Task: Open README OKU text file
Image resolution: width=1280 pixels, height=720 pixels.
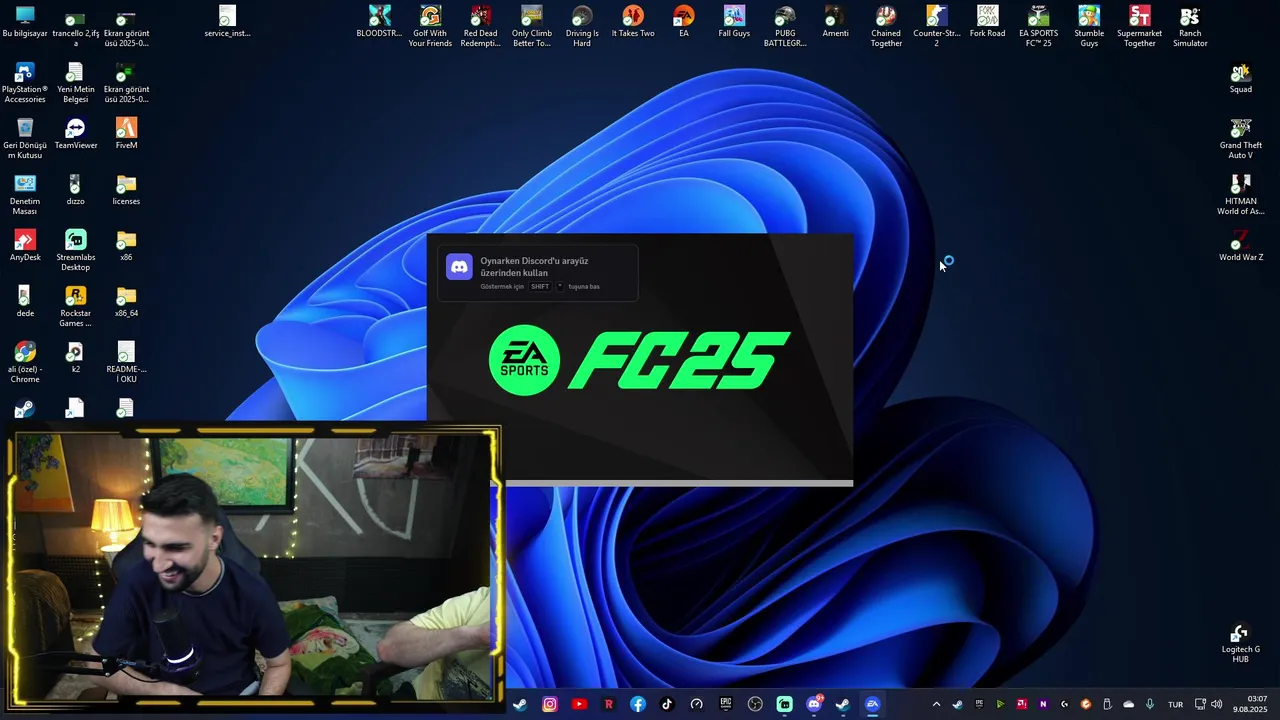Action: 126,363
